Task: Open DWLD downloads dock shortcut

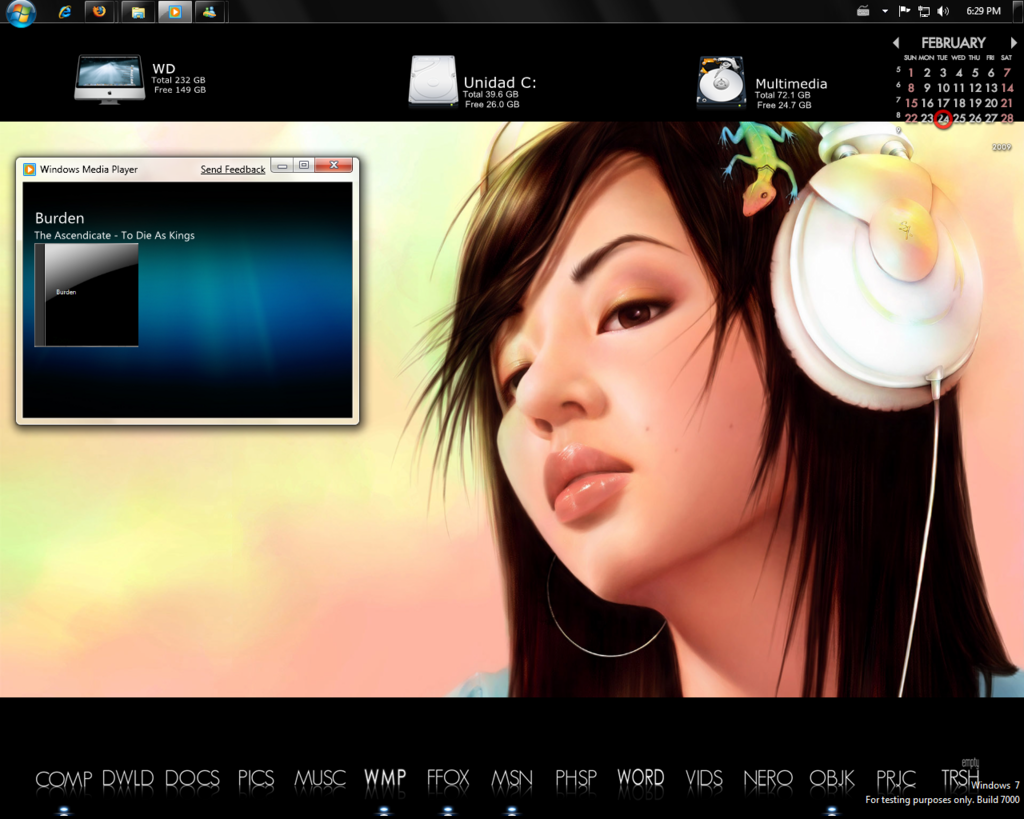Action: click(127, 779)
